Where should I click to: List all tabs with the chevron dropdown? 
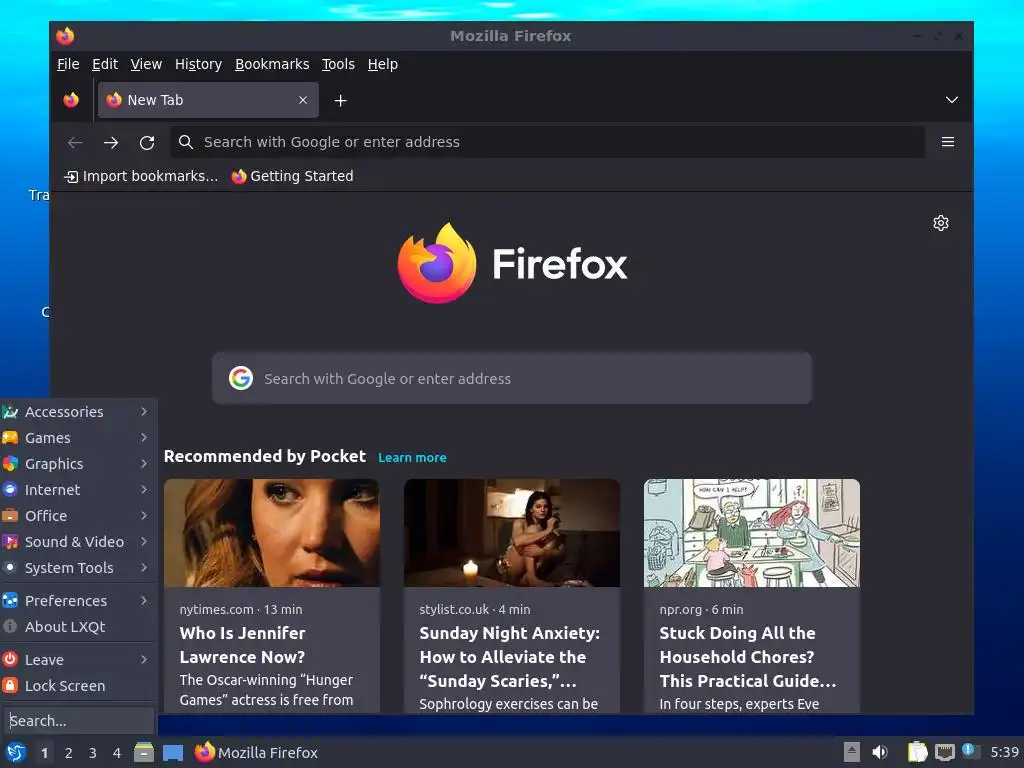(x=952, y=100)
